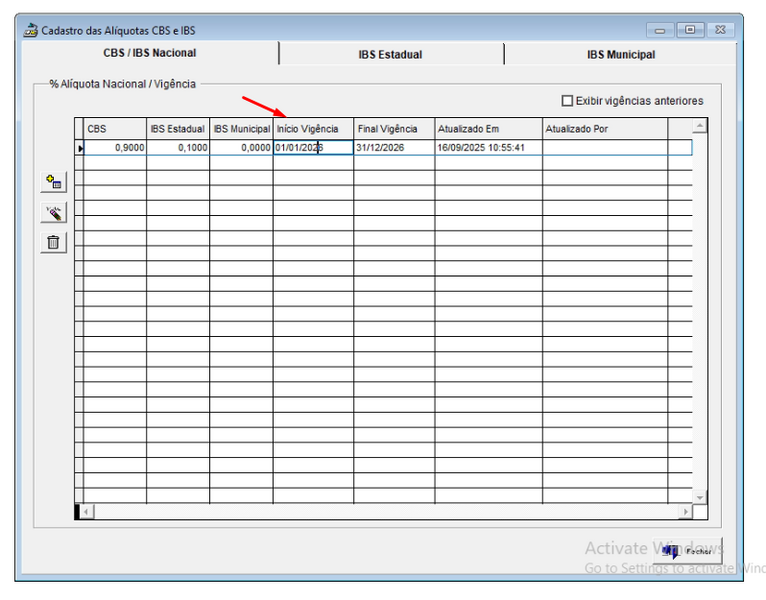Switch to the IBS Estadual tab
The height and width of the screenshot is (600, 766).
point(390,55)
